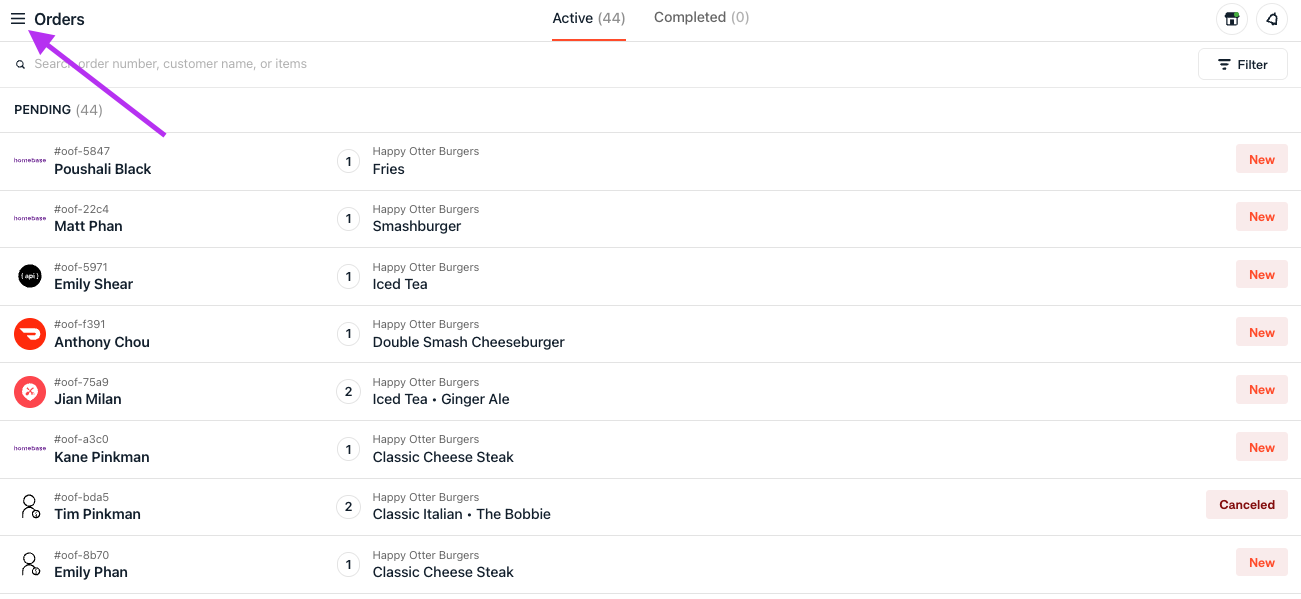Screen dimensions: 1301x599
Task: Click person icon on Emily Phan order
Action: 30,564
